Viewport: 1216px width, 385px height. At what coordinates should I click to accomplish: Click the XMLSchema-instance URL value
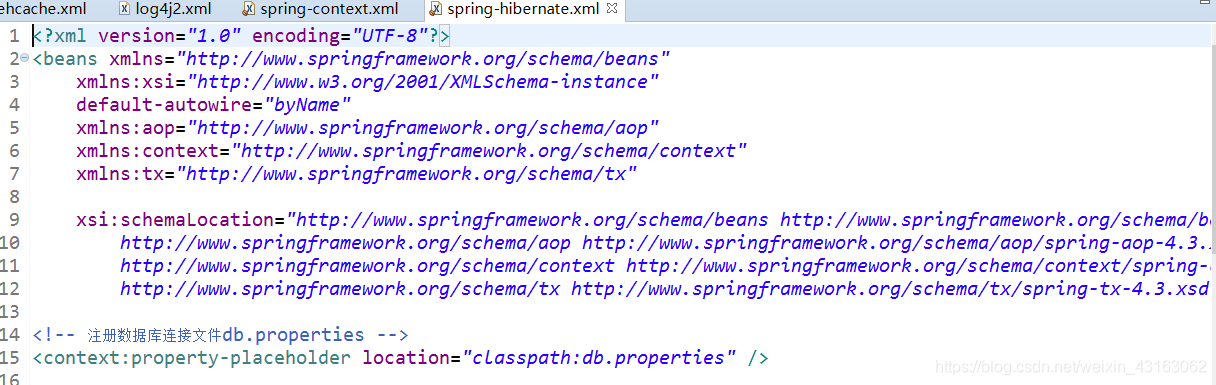pos(423,81)
